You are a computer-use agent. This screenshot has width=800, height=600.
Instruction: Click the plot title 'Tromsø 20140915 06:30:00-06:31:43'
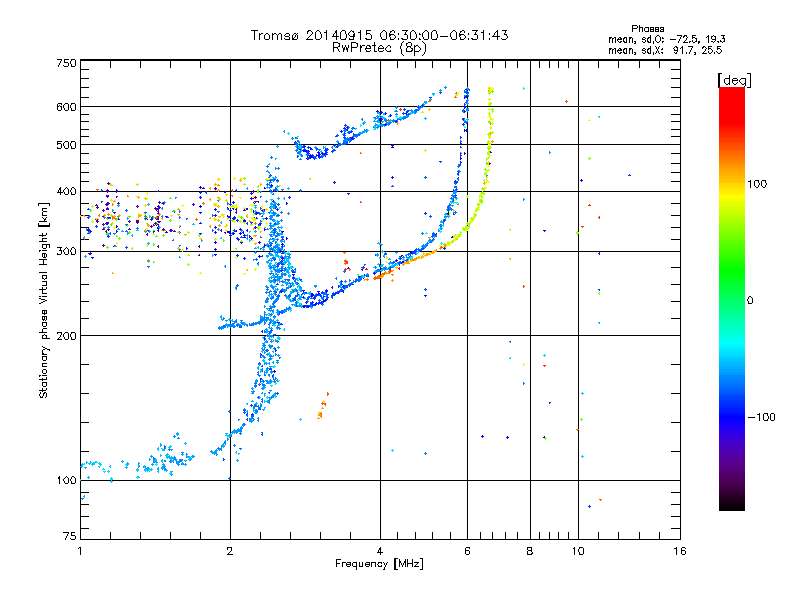tap(379, 35)
